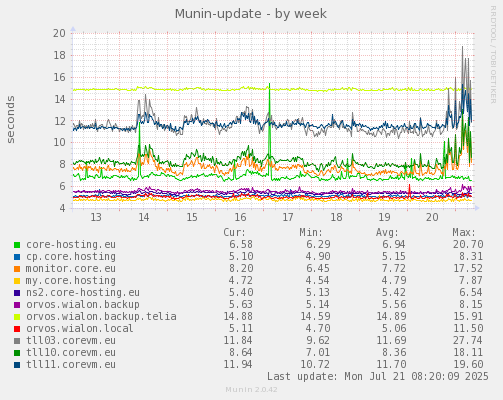This screenshot has height=400, width=503.
Task: Click the Last update timestamp text
Action: pos(378,377)
